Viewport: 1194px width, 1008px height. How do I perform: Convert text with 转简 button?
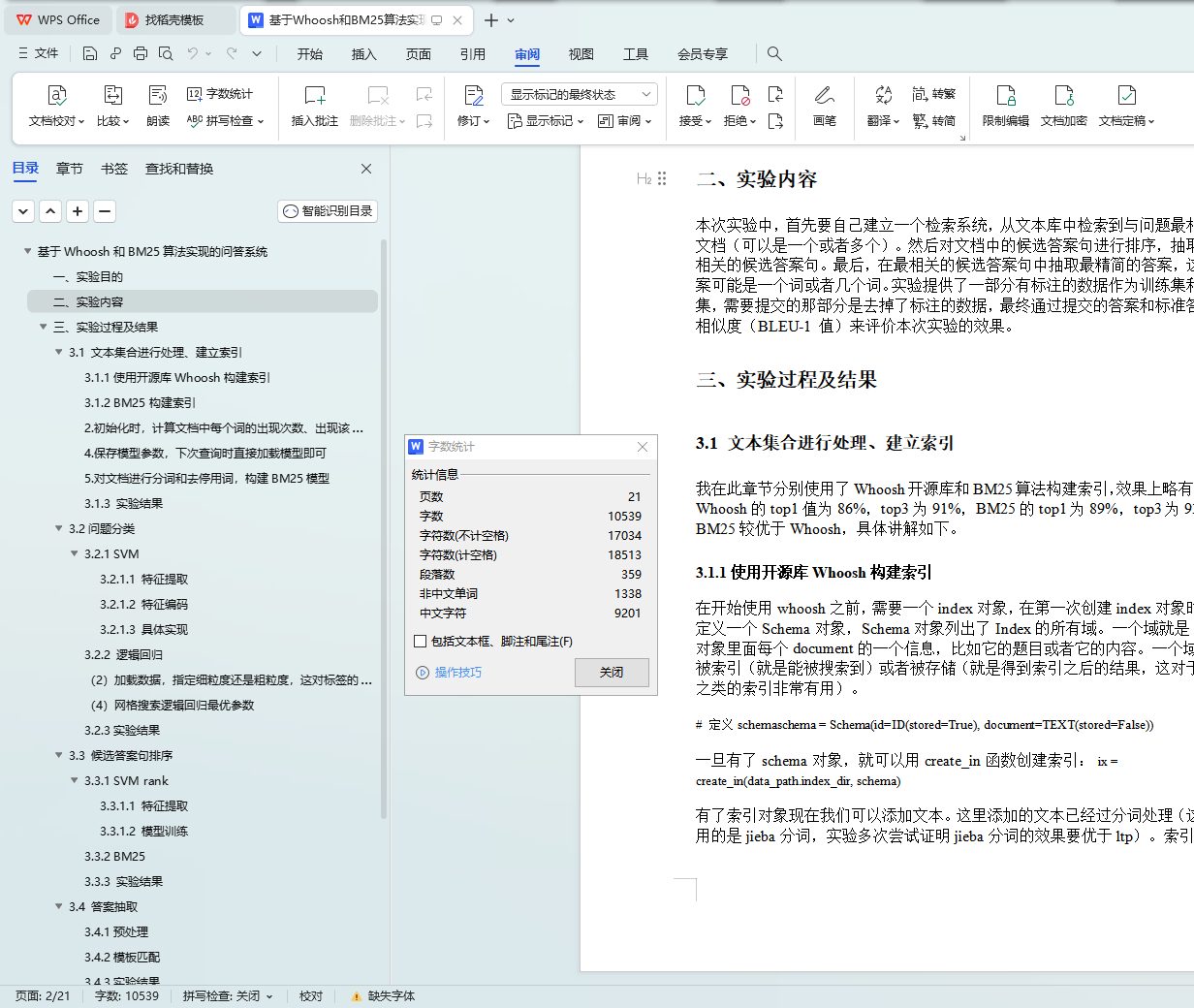[934, 121]
